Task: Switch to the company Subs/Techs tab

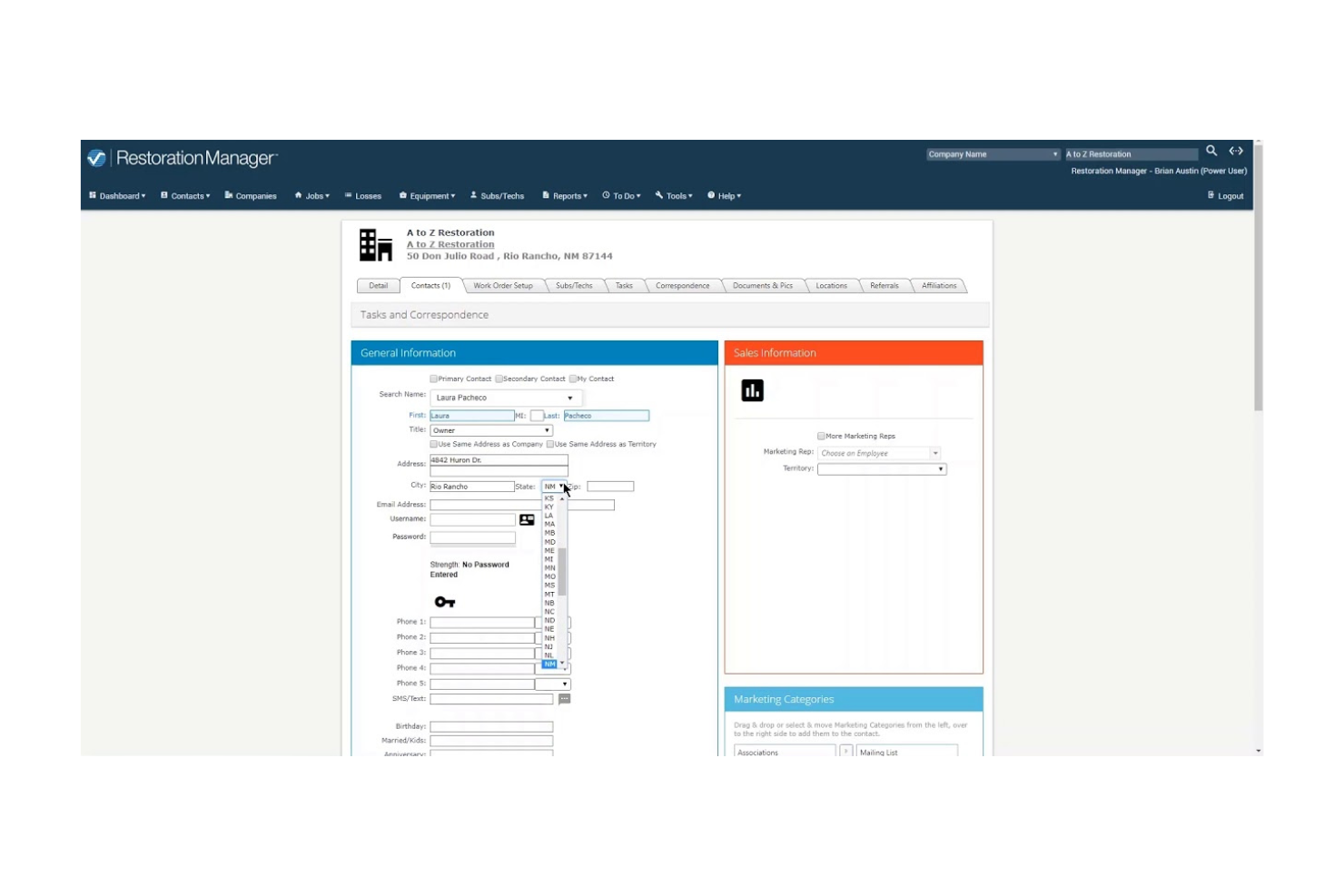Action: point(574,286)
